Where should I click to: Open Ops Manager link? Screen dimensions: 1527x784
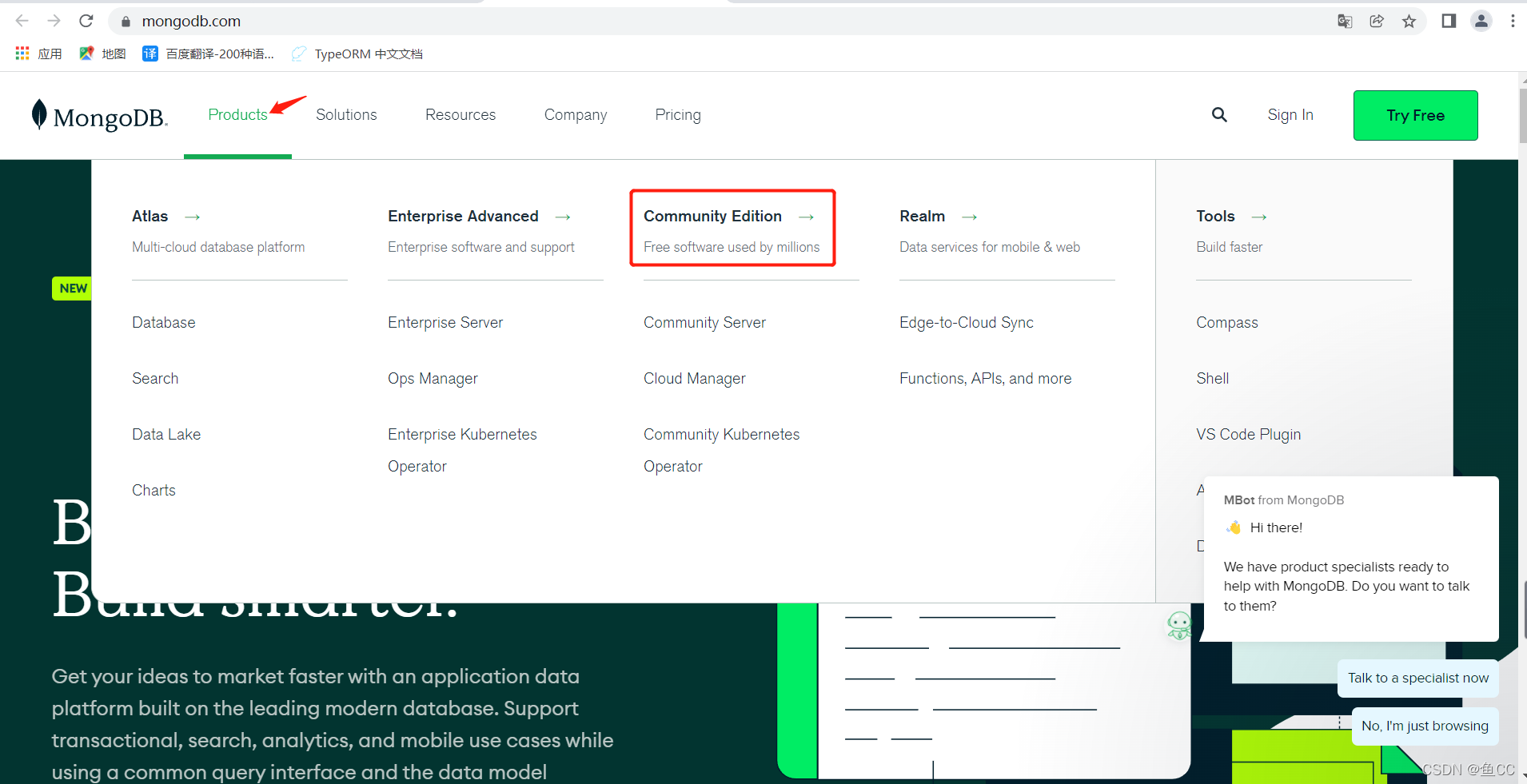tap(433, 379)
